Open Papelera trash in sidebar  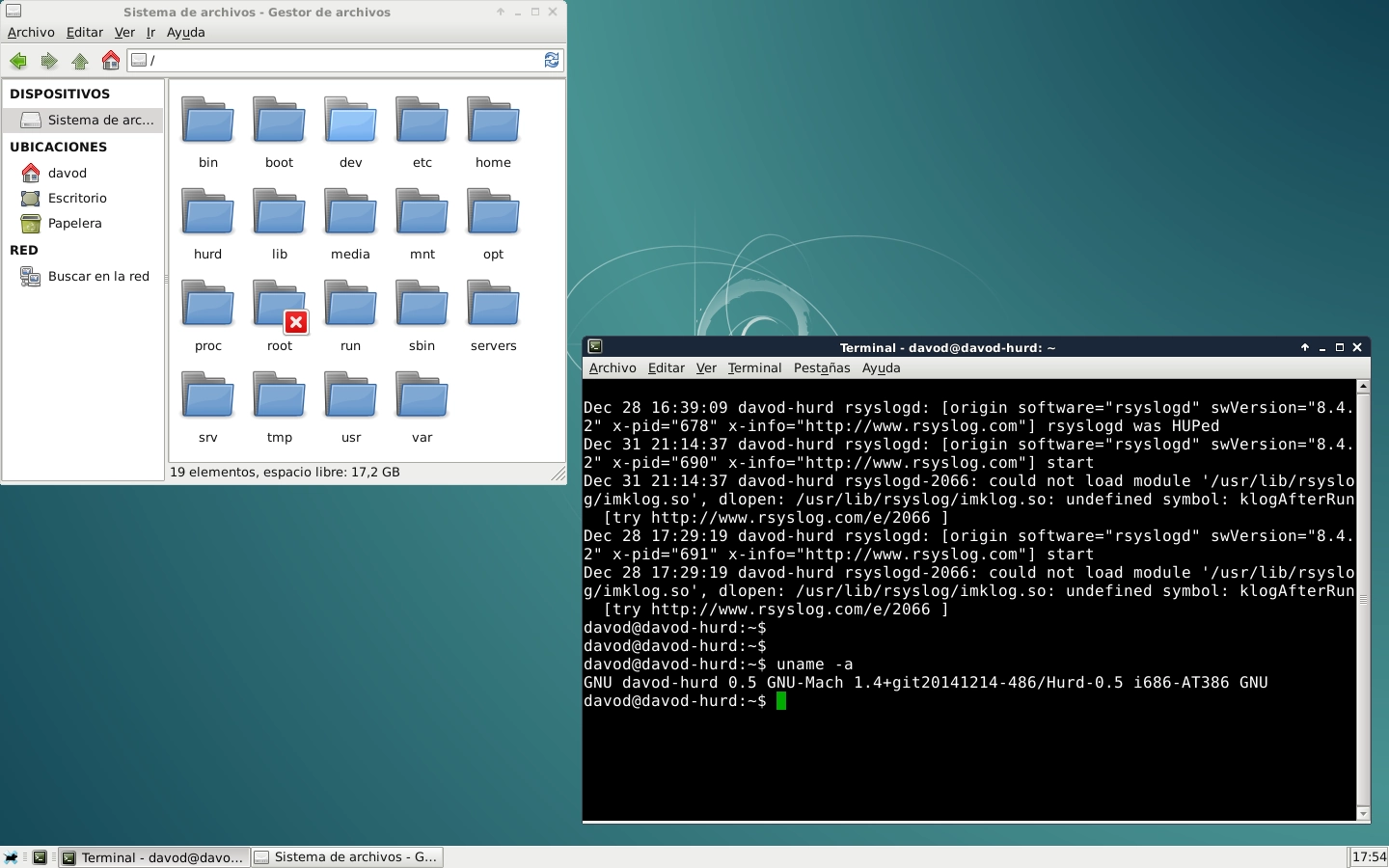[74, 223]
